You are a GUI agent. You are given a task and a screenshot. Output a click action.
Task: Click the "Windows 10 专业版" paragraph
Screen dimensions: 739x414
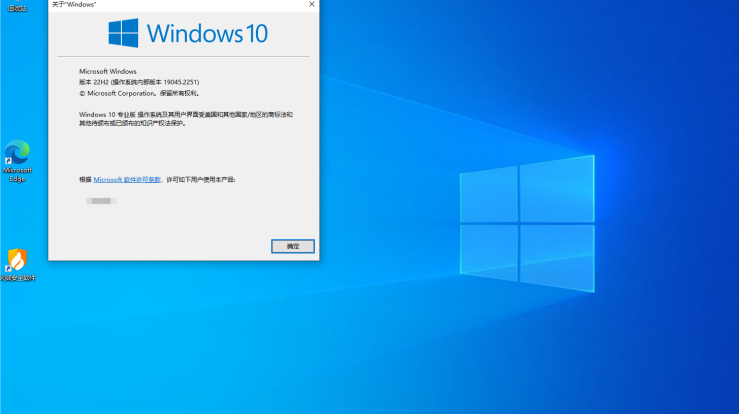pyautogui.click(x=186, y=119)
